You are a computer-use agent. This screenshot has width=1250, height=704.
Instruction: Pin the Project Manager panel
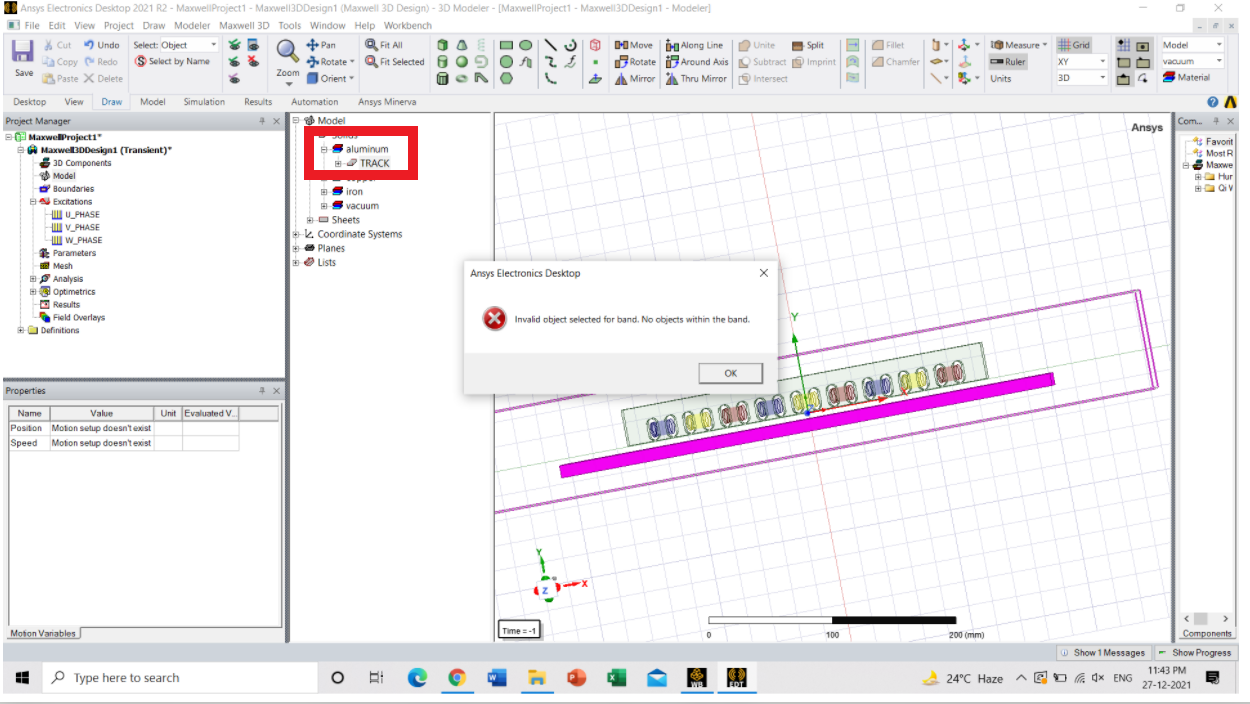(263, 121)
